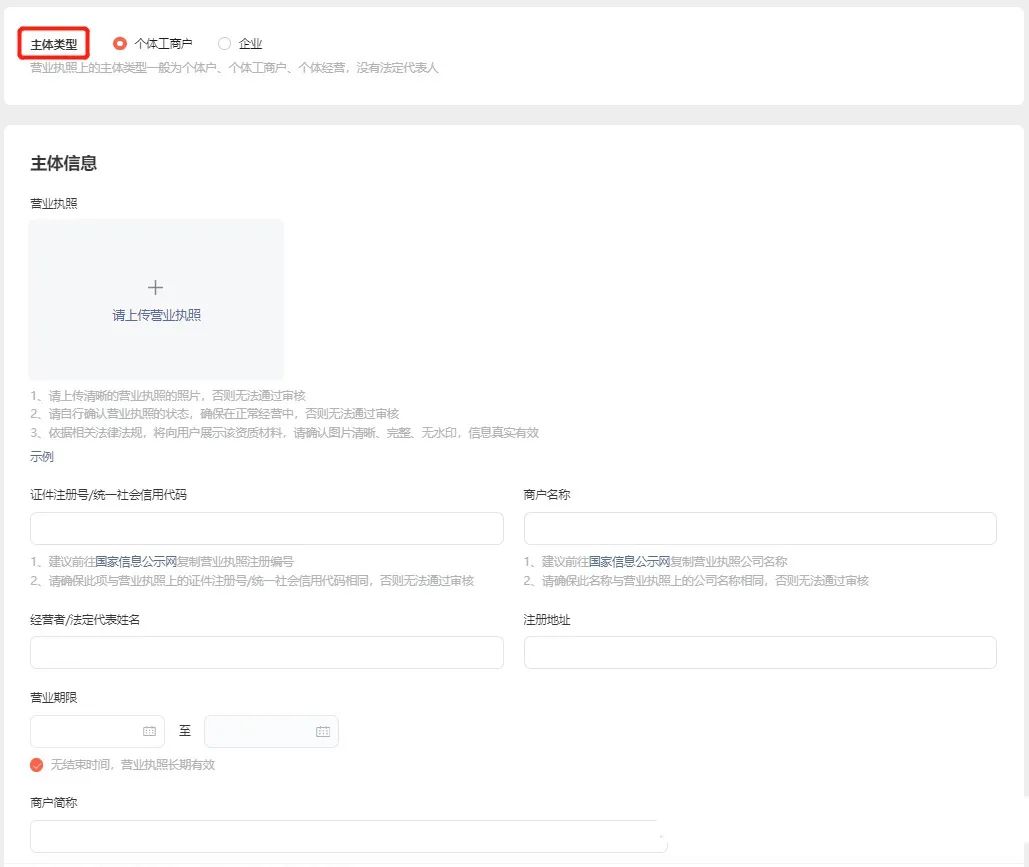1029x867 pixels.
Task: Click the end date calendar icon
Action: (x=323, y=731)
